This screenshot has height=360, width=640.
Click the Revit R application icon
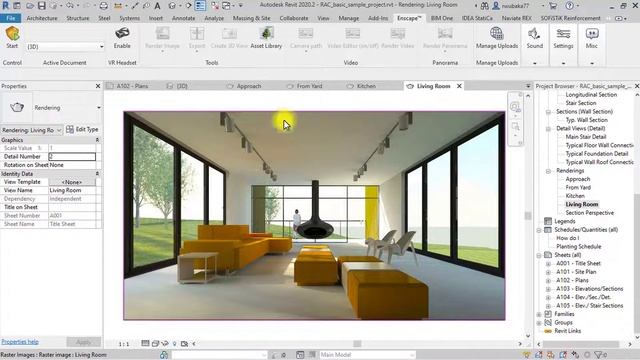pos(6,6)
